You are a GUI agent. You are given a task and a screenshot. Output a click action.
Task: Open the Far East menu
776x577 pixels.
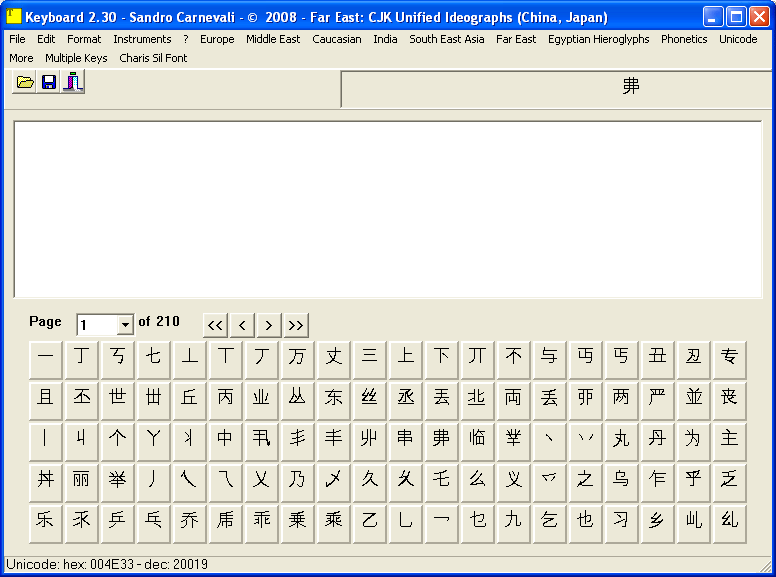(x=516, y=39)
